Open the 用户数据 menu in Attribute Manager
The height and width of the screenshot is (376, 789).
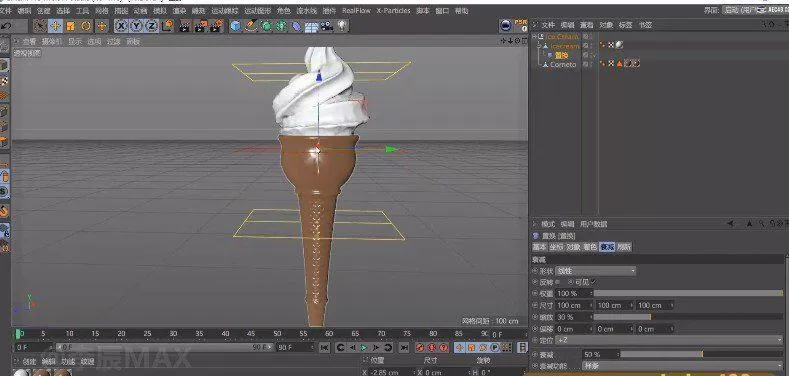[594, 224]
